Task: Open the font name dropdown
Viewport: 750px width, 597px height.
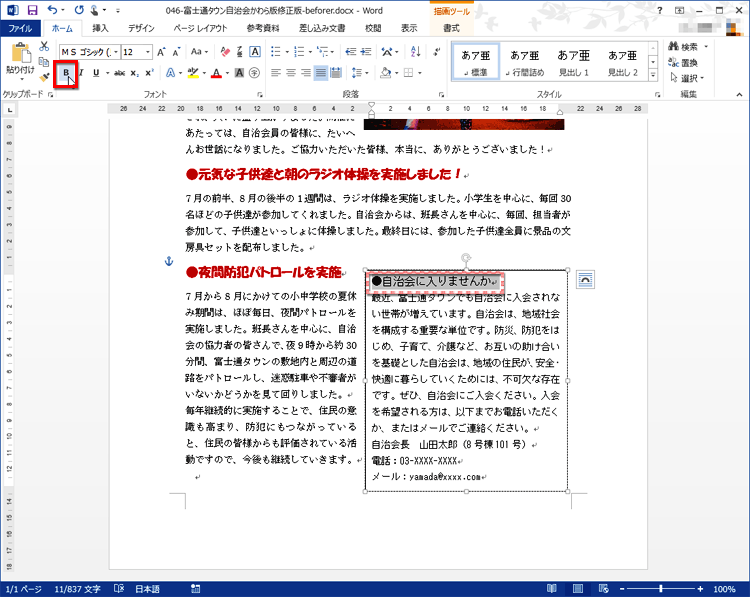Action: [116, 52]
